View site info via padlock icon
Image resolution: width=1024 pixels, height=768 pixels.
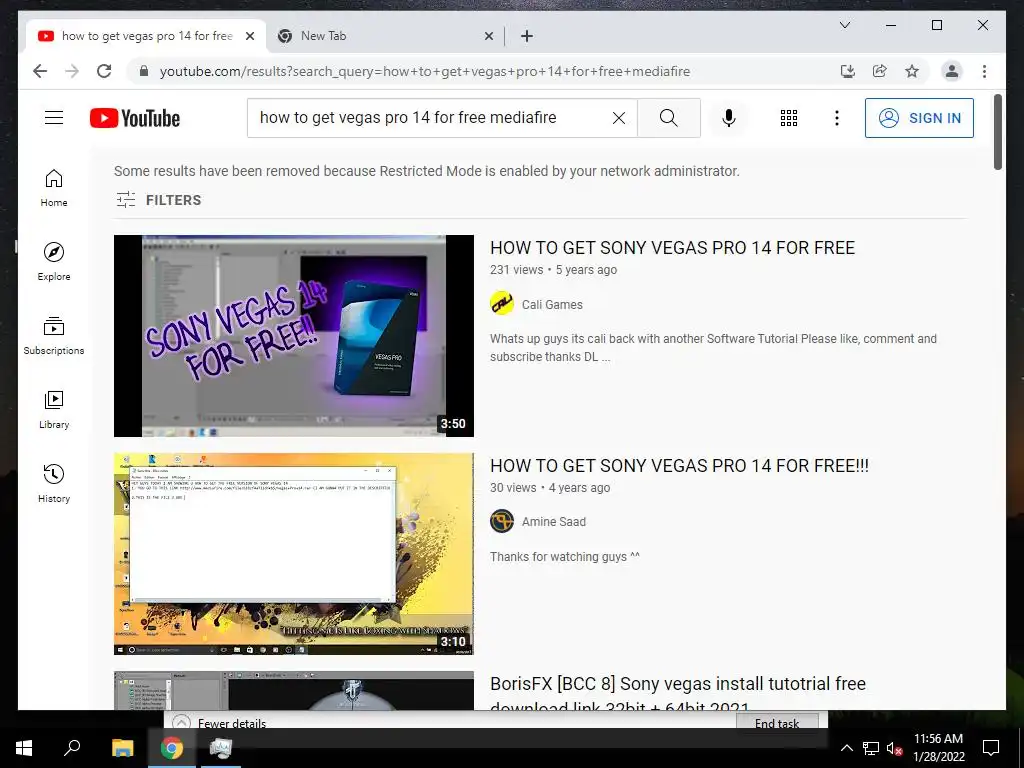(x=144, y=71)
